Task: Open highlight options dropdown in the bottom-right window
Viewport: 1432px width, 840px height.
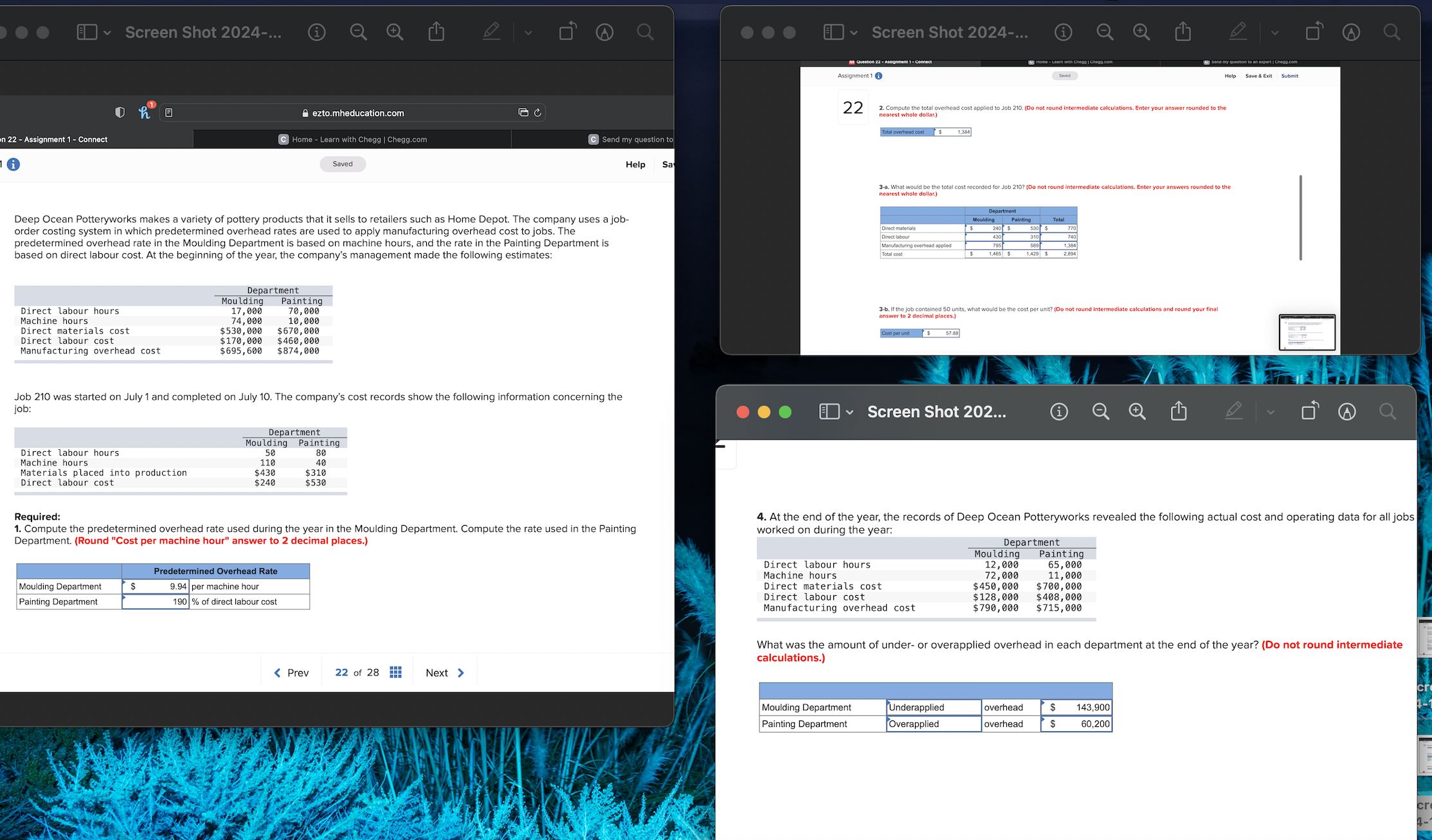Action: [x=1271, y=412]
